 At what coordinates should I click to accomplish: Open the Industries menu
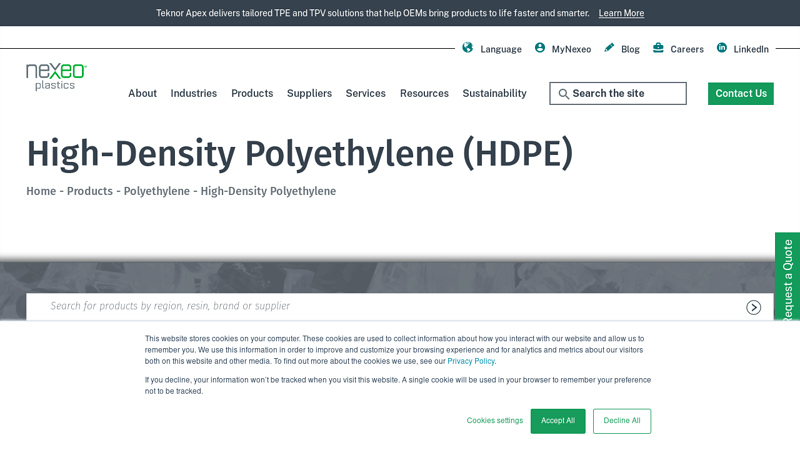tap(193, 93)
